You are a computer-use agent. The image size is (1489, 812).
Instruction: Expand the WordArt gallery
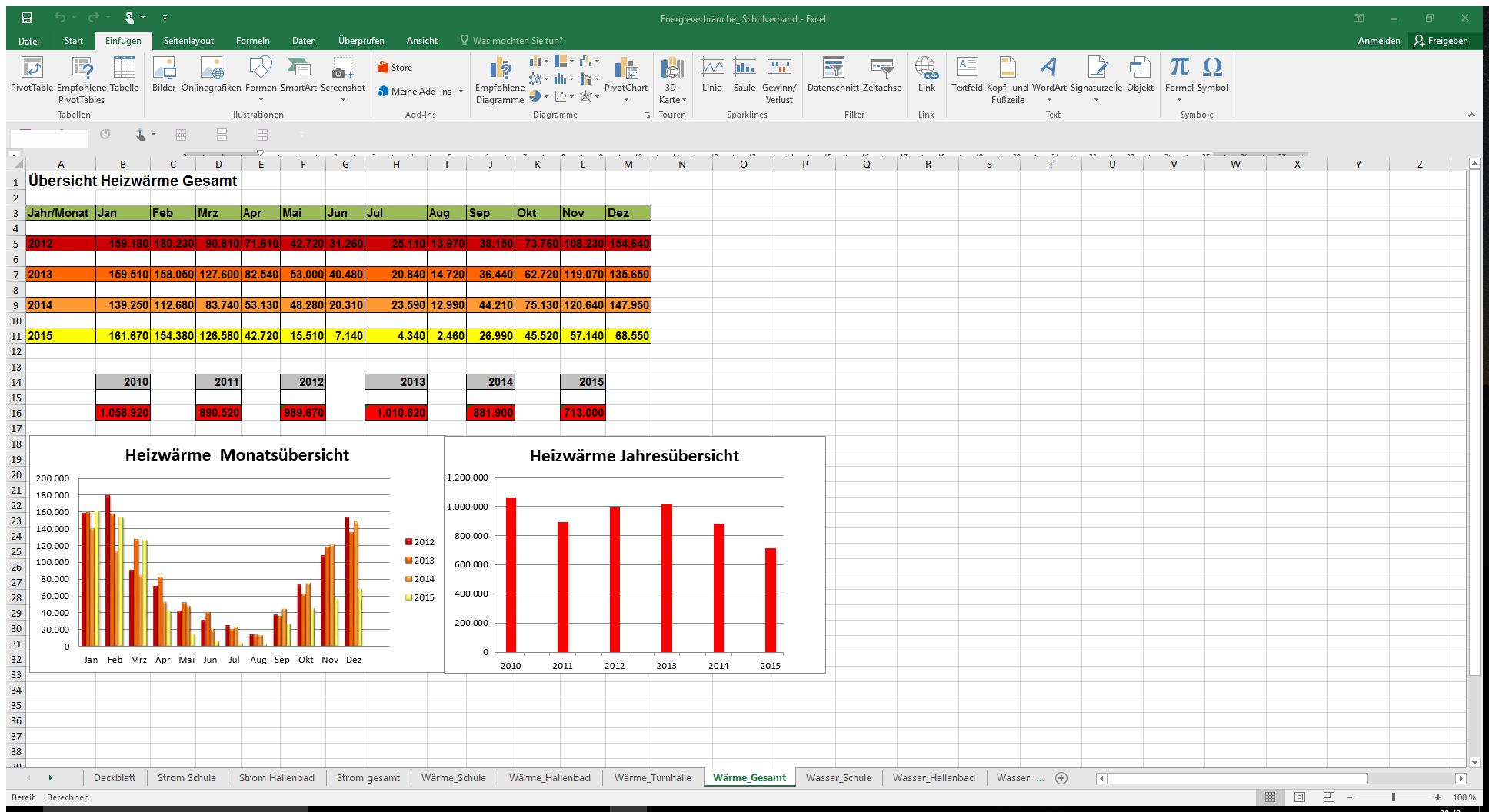1049,81
